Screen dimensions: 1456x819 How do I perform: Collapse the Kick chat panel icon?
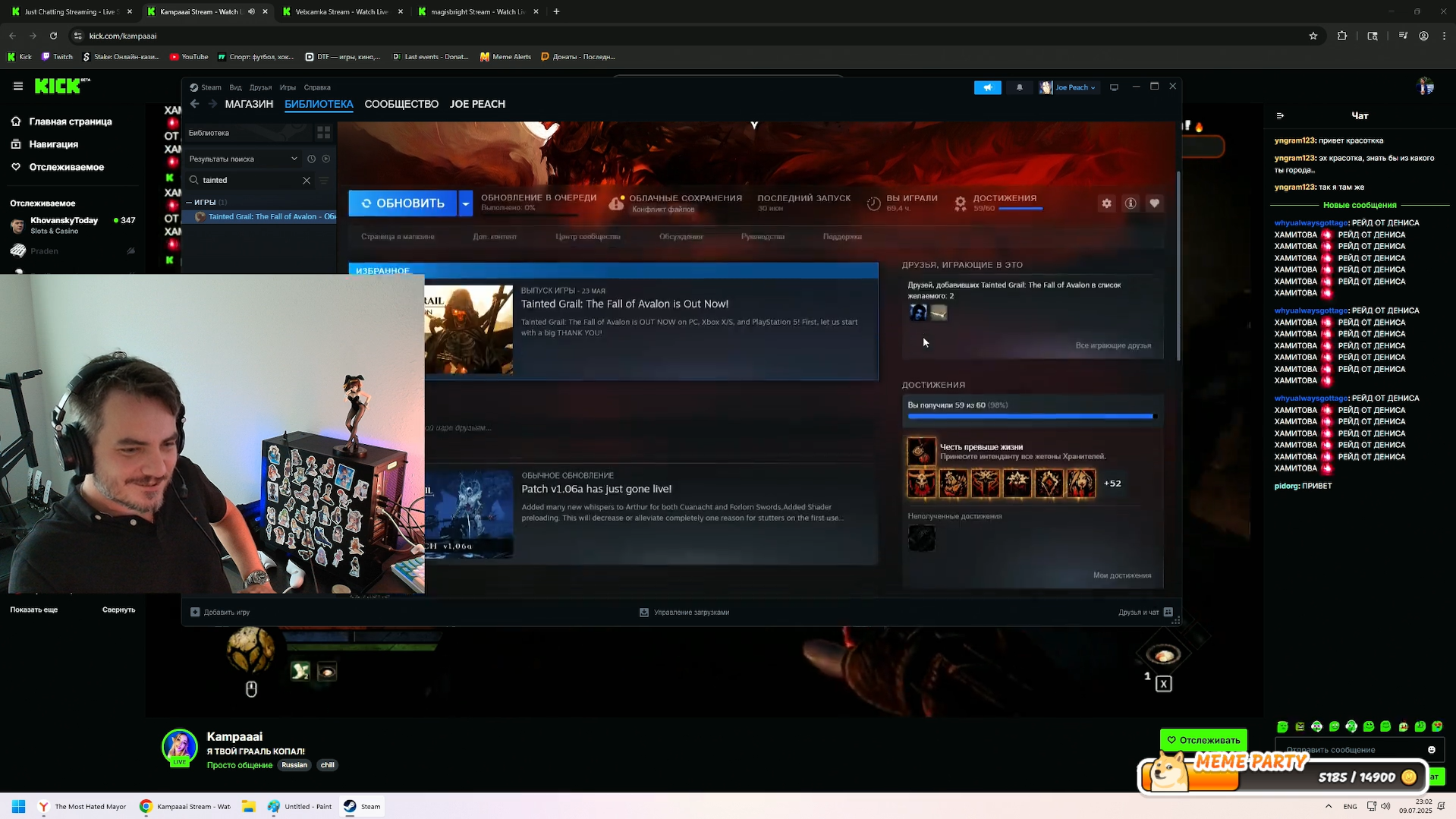(1280, 116)
